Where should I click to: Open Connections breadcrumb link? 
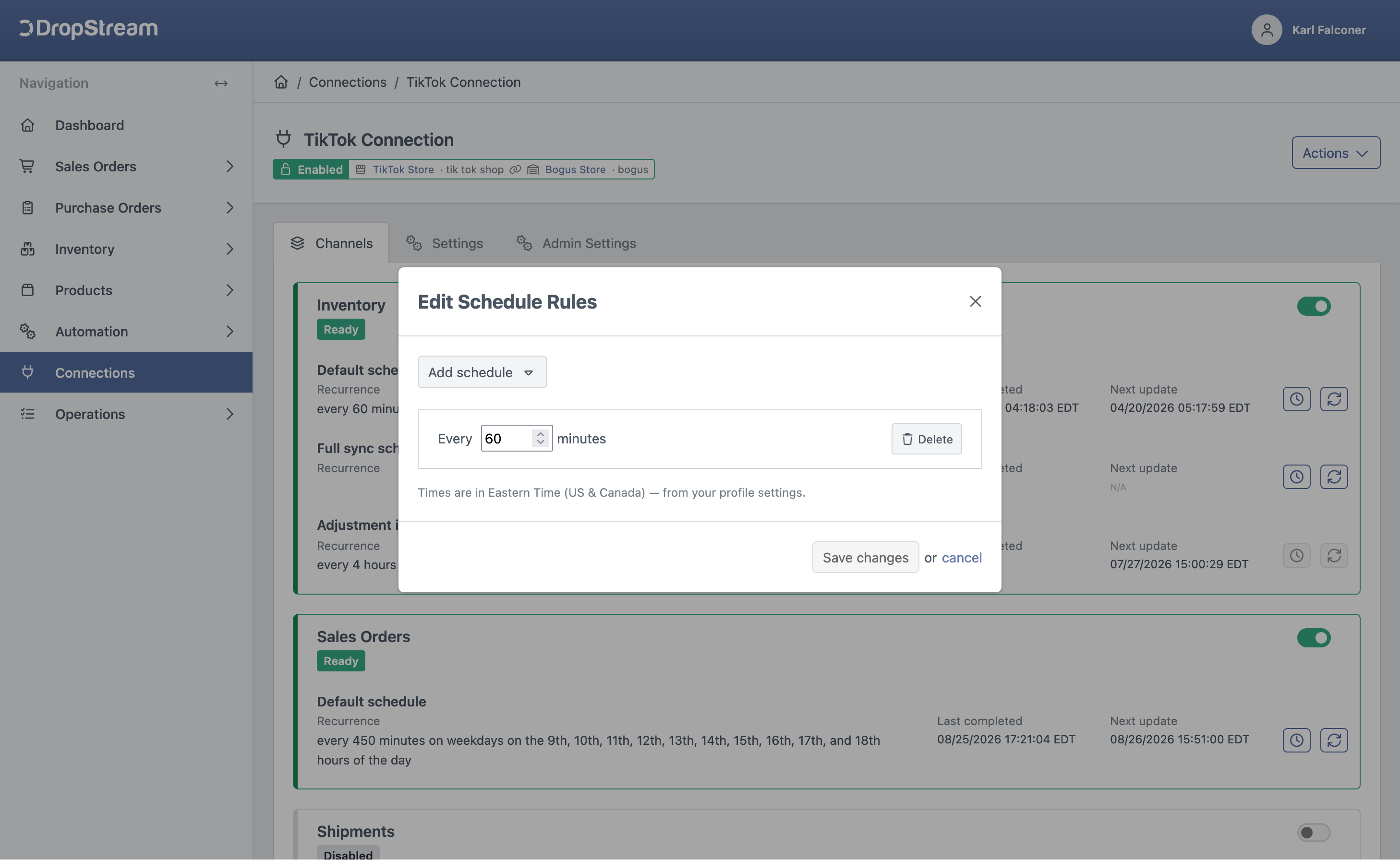[348, 82]
